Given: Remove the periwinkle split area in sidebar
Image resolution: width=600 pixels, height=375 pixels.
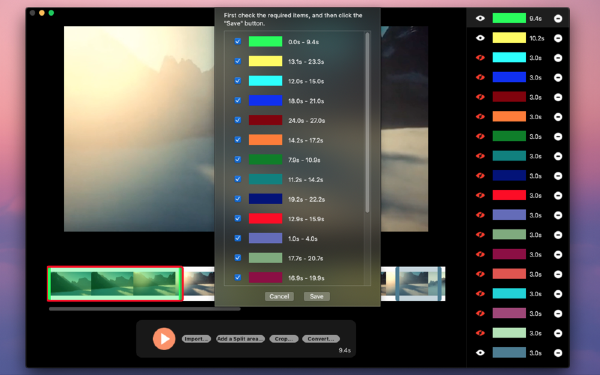Looking at the screenshot, I should [558, 215].
